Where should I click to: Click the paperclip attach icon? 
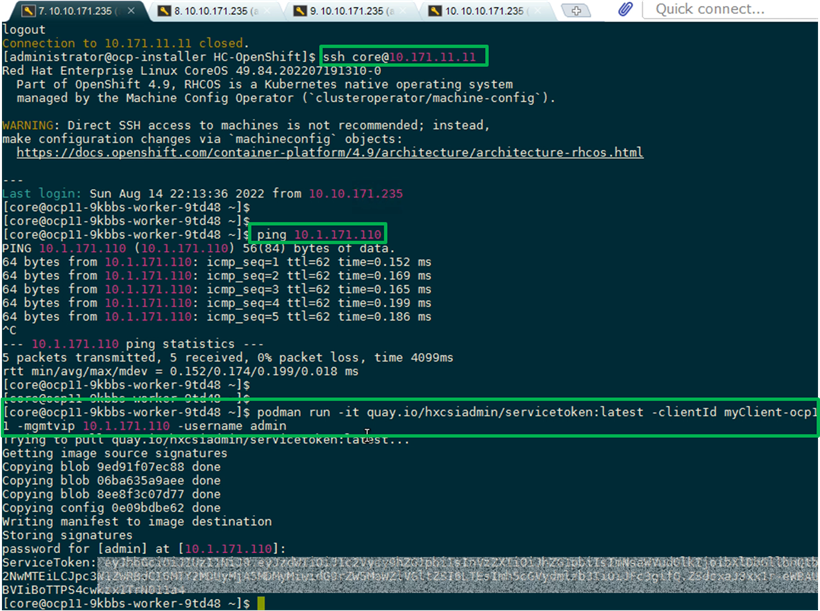tap(625, 9)
